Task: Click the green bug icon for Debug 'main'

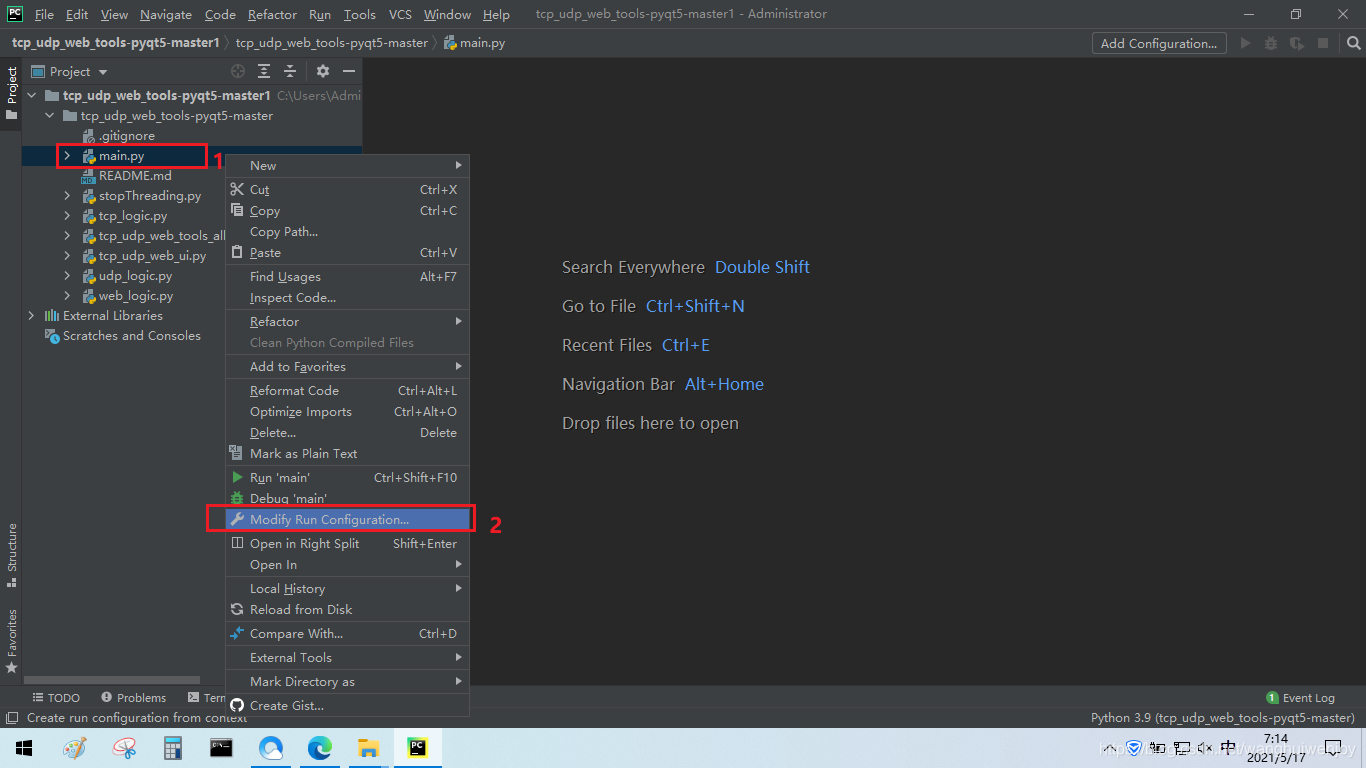Action: [237, 498]
